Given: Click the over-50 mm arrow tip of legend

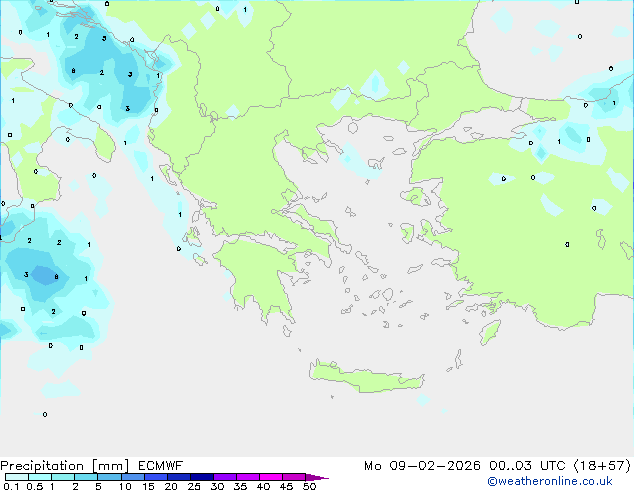Looking at the screenshot, I should 317,477.
